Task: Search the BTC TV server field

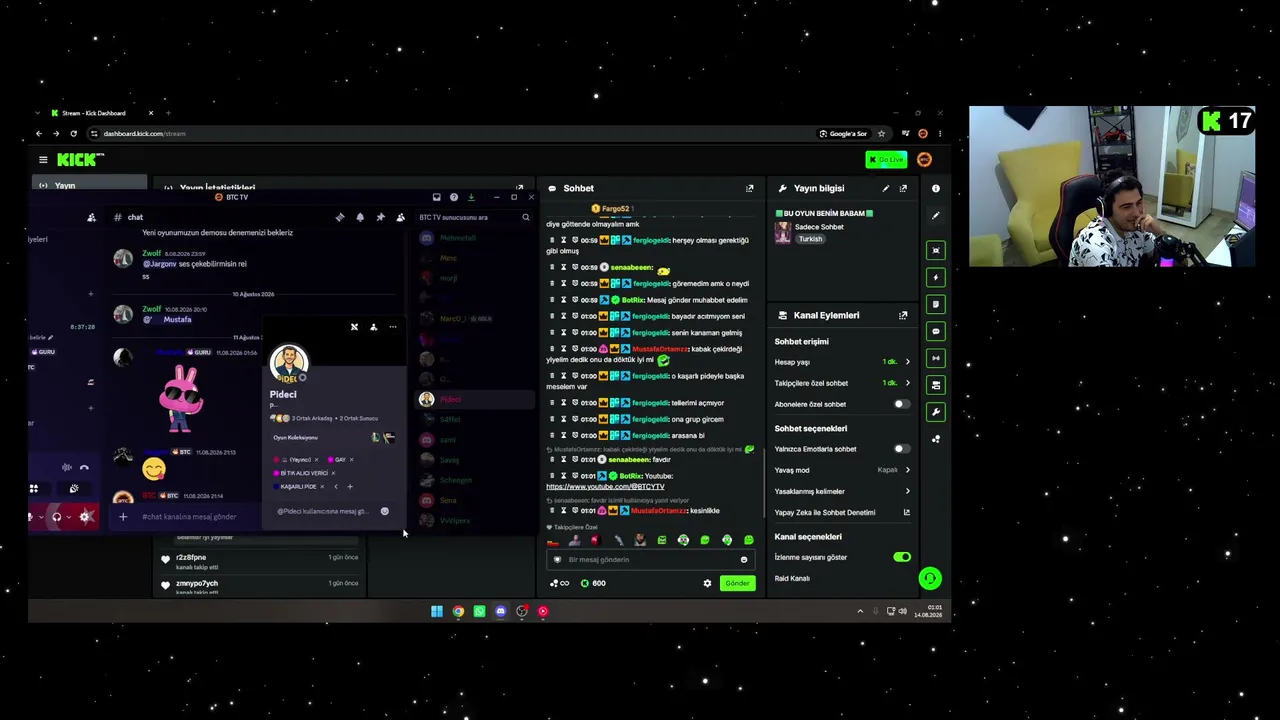Action: pos(474,217)
